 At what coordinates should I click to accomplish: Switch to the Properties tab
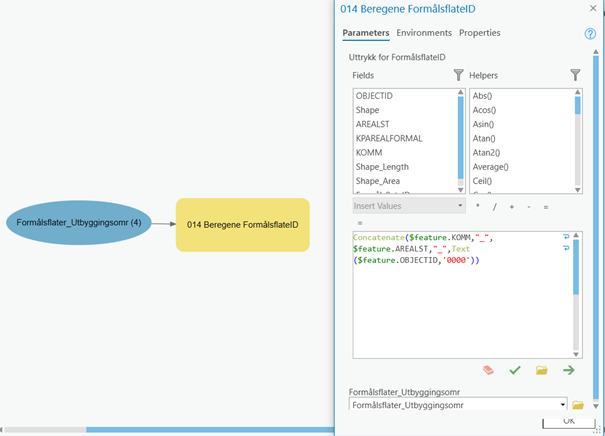pos(480,33)
